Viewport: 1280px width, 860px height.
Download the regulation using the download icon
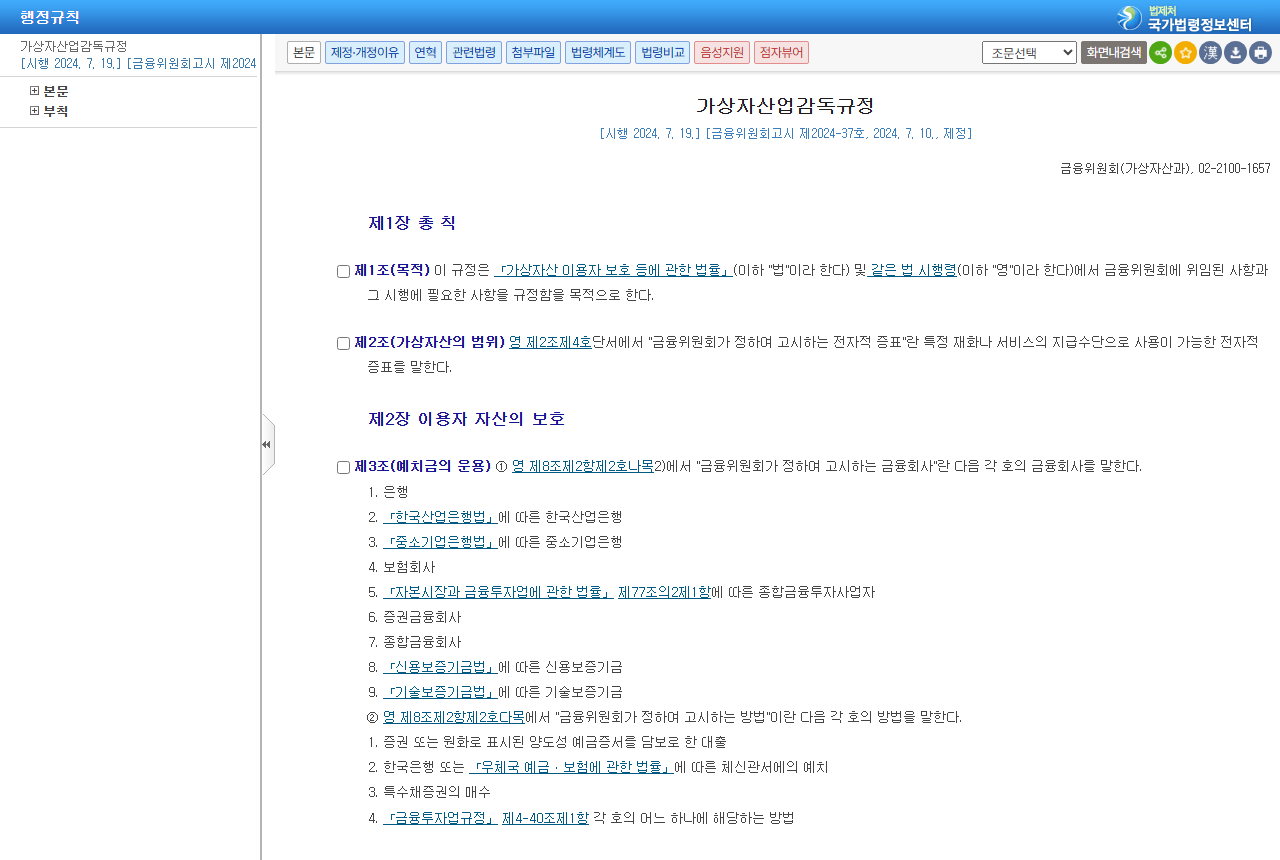coord(1235,53)
